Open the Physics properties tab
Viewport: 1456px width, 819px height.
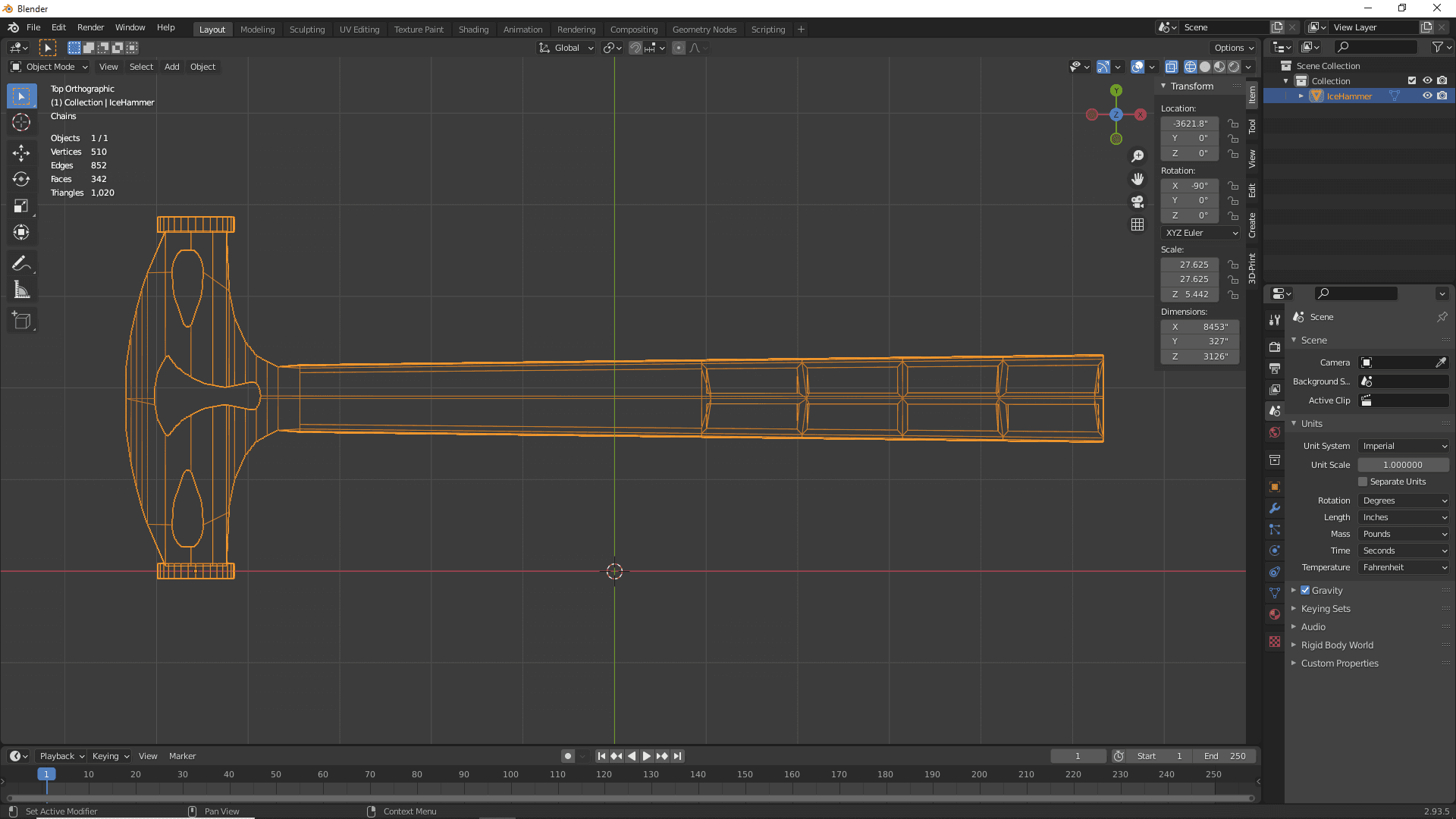point(1275,551)
